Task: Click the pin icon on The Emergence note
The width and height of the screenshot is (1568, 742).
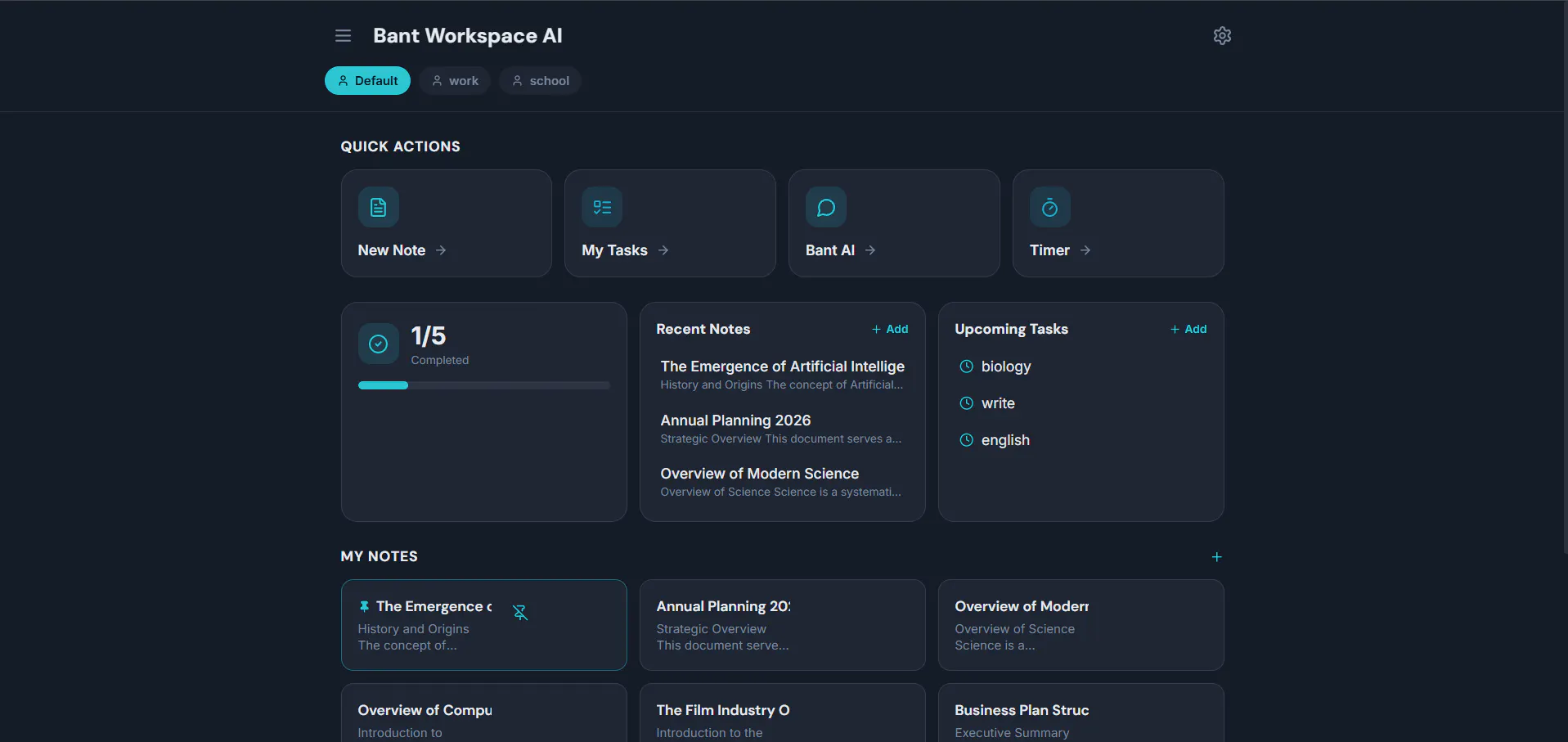Action: 364,606
